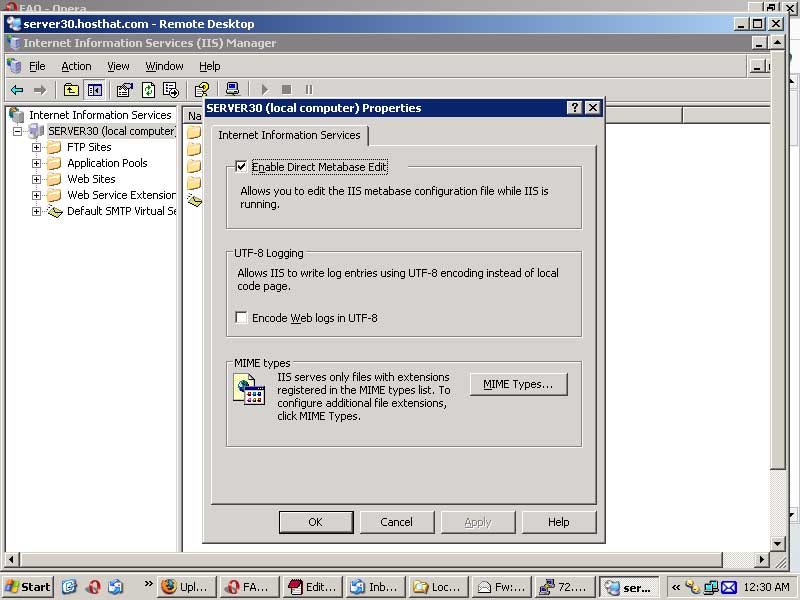Click the Opera quick launch icon
The height and width of the screenshot is (600, 800).
tap(93, 587)
